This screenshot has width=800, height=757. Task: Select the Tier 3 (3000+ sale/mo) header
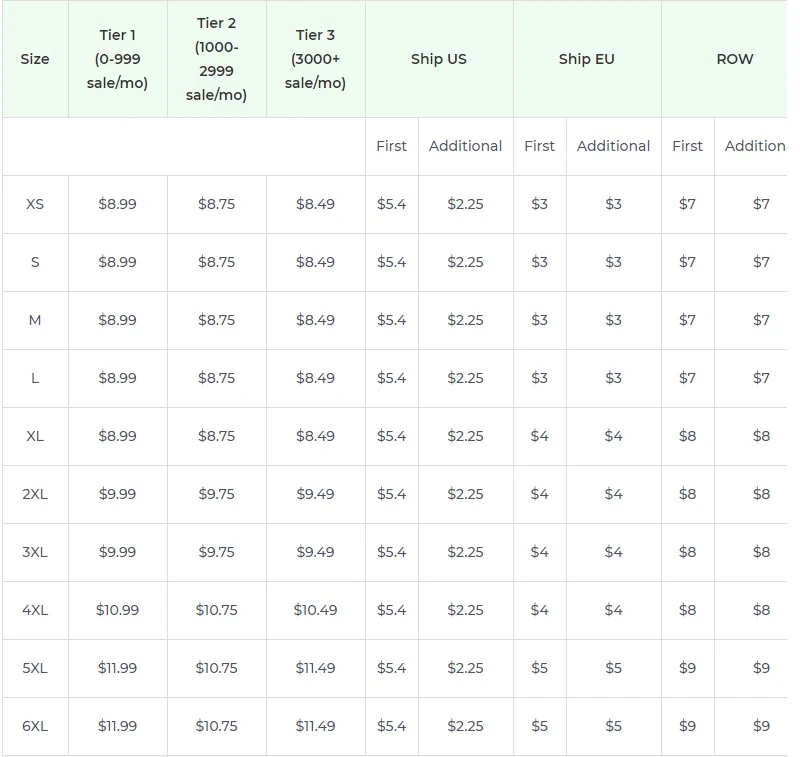pyautogui.click(x=317, y=59)
